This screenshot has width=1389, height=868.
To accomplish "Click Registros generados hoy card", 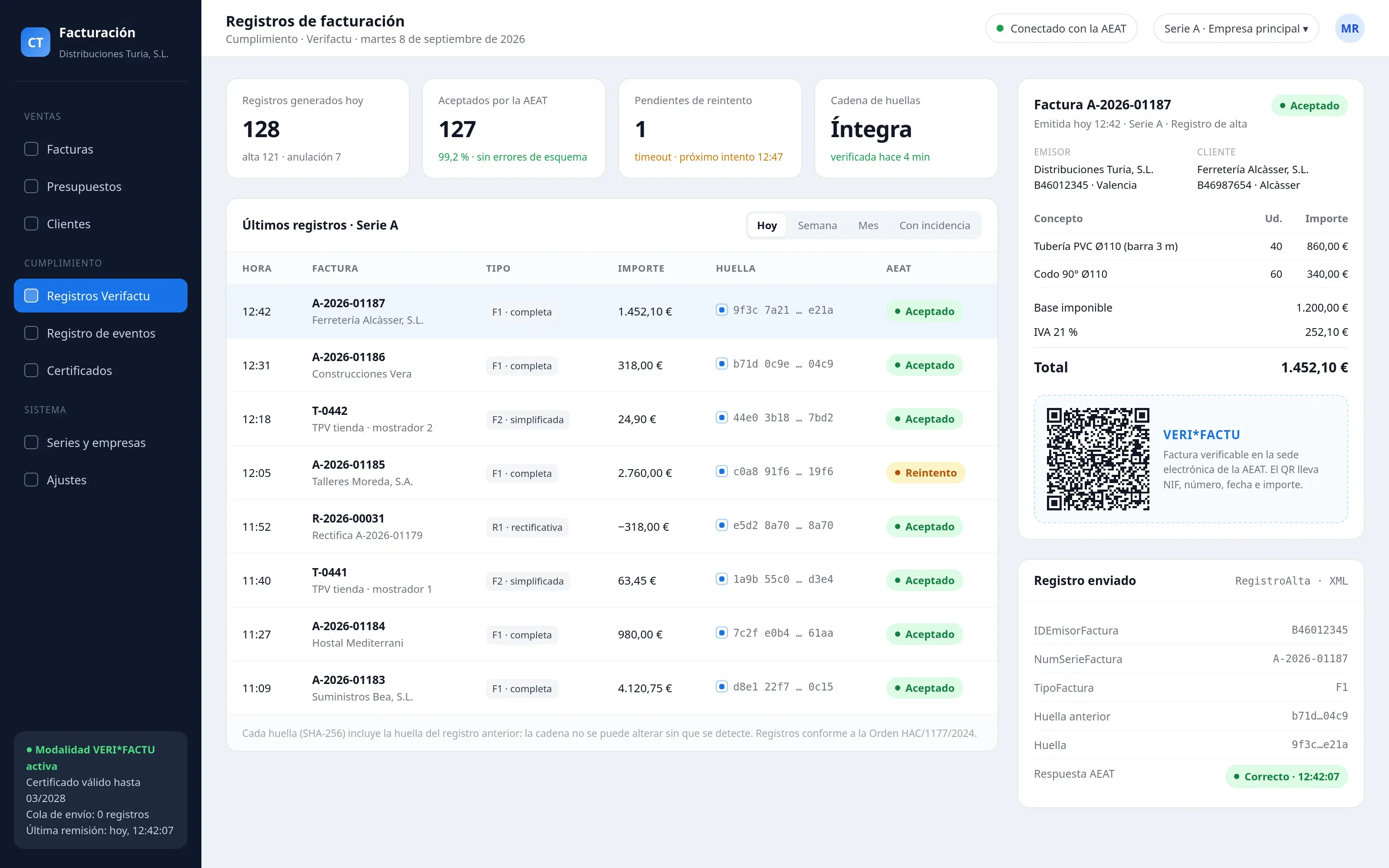I will [x=317, y=128].
